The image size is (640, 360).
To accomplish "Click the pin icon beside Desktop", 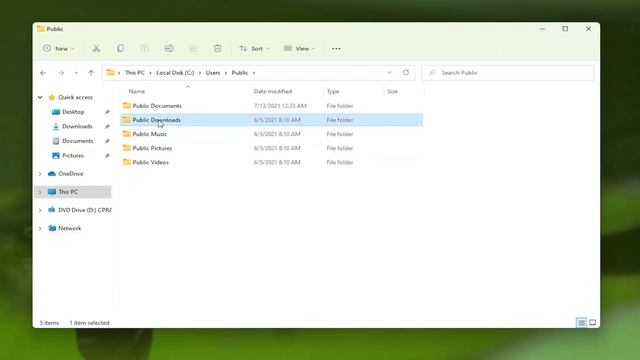I will (x=107, y=112).
